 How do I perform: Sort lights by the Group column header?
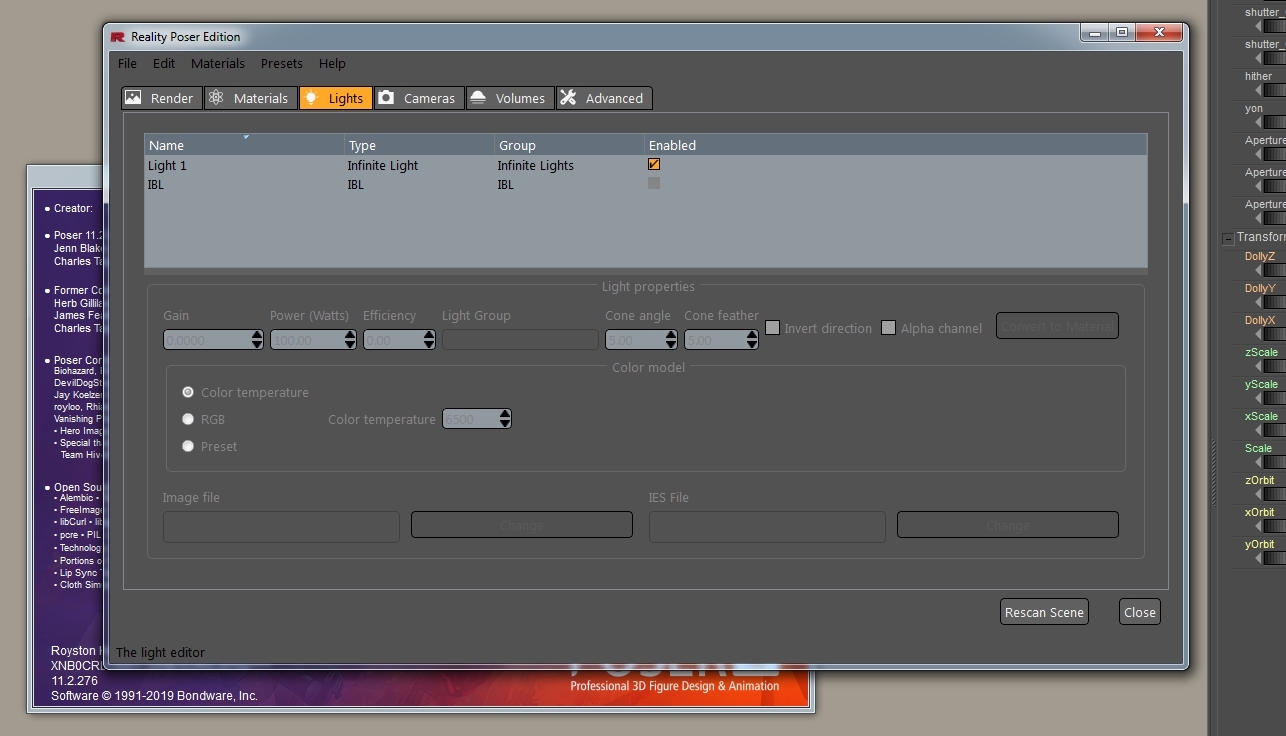570,145
